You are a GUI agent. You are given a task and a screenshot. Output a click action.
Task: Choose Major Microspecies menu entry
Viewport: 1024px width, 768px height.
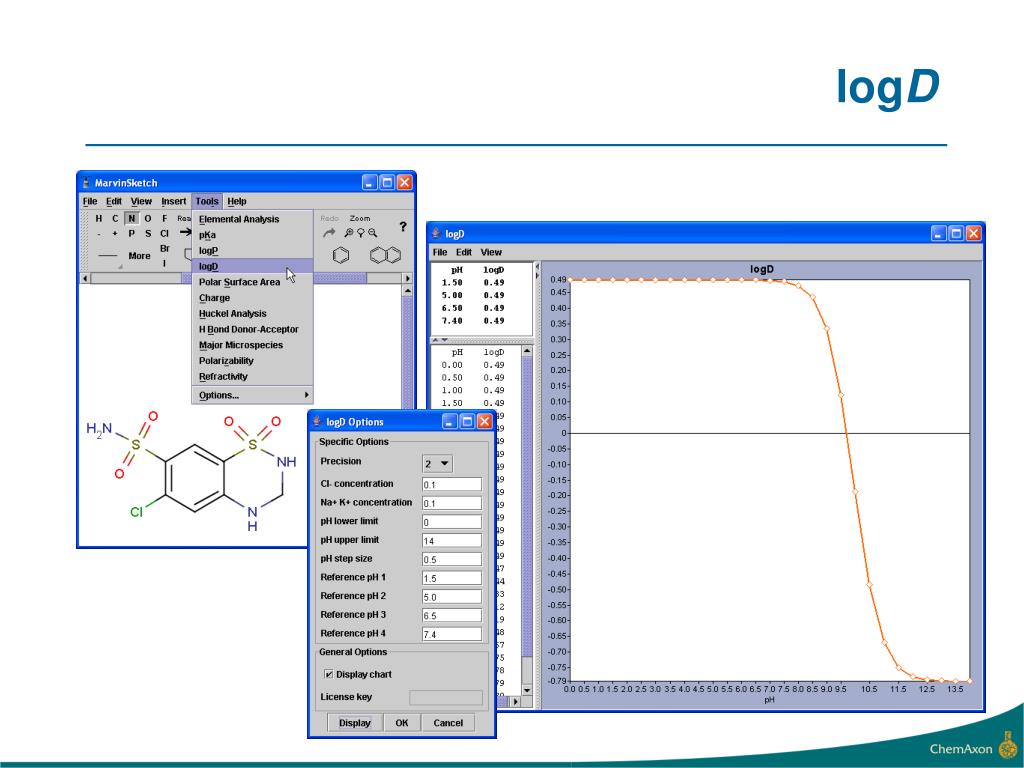(x=252, y=345)
